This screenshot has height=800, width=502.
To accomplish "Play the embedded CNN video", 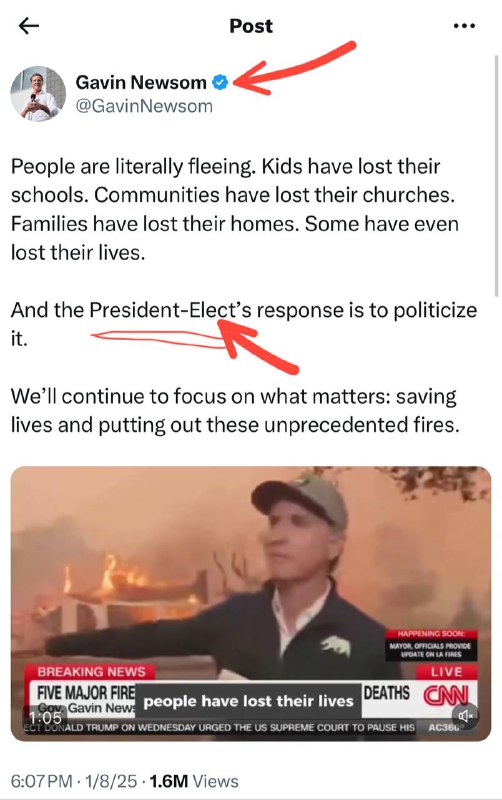I will 250,604.
